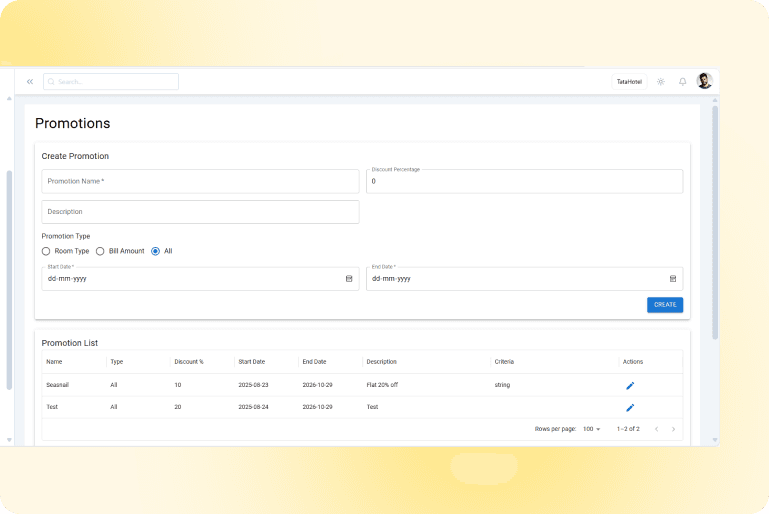Click the Description column header

point(382,362)
